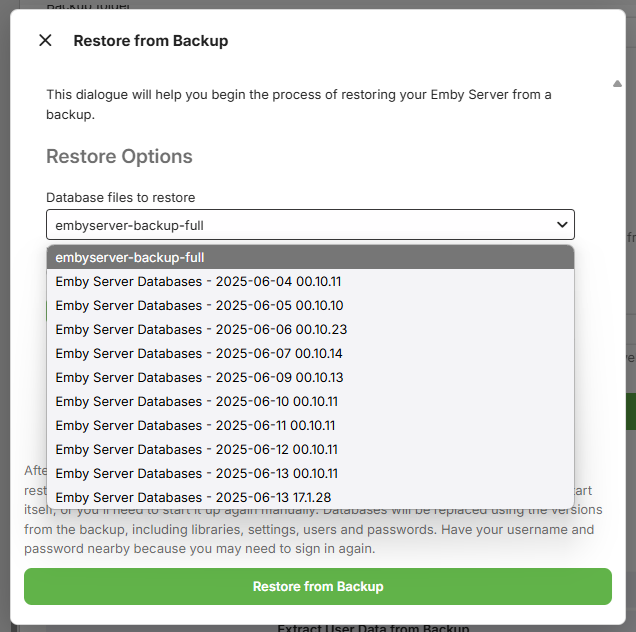636x632 pixels.
Task: Choose backup dated 2025-06-13 17.1.28
Action: [x=310, y=497]
